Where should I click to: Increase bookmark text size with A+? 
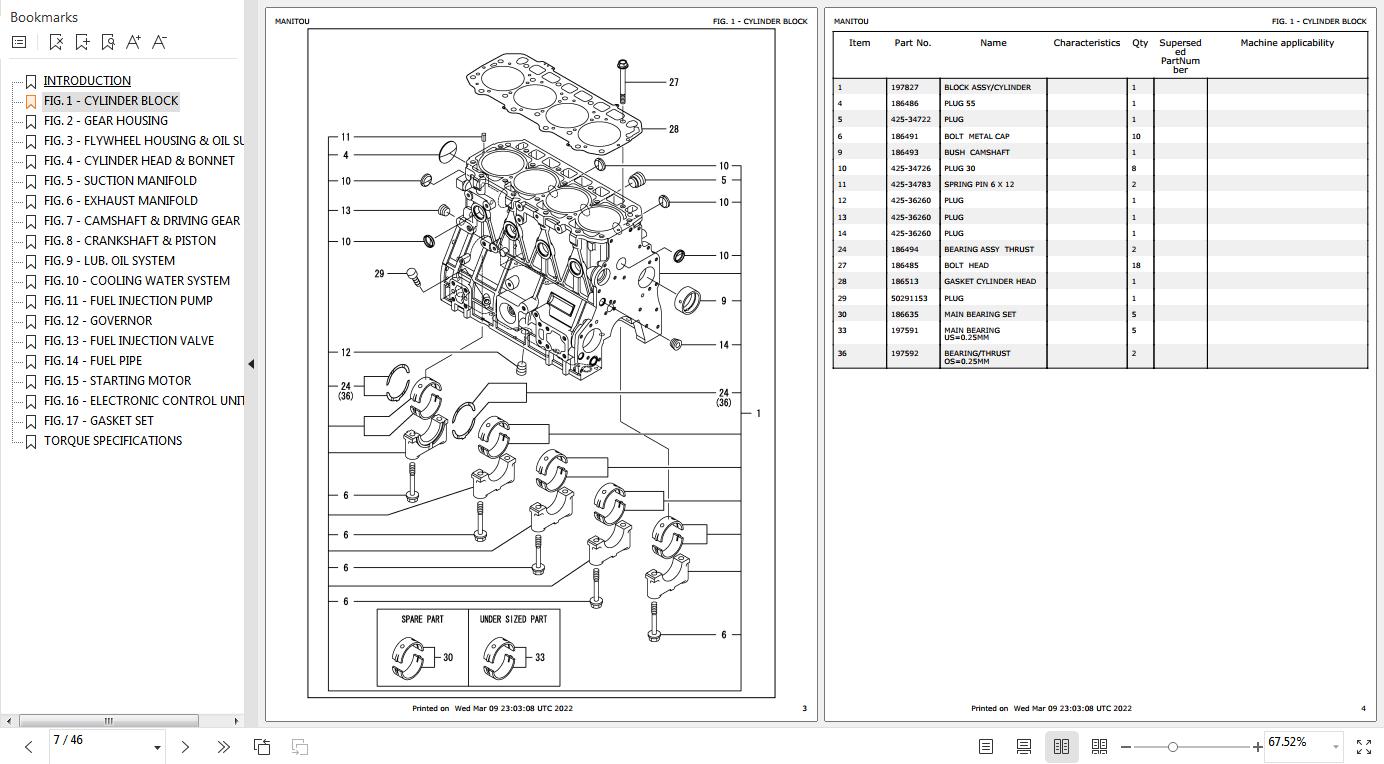pyautogui.click(x=133, y=42)
